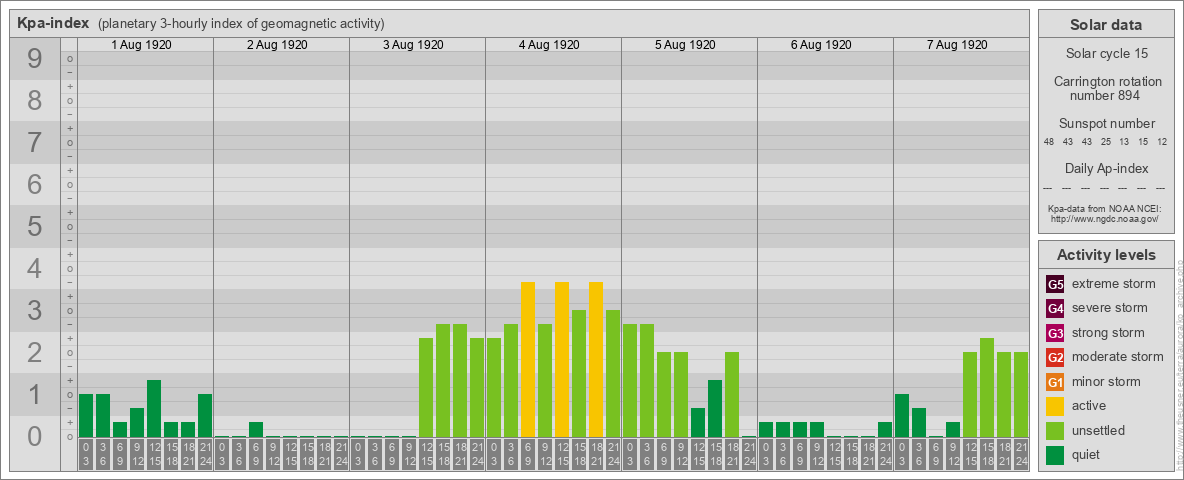
Task: Click sunspot value 13
Action: click(x=1124, y=142)
